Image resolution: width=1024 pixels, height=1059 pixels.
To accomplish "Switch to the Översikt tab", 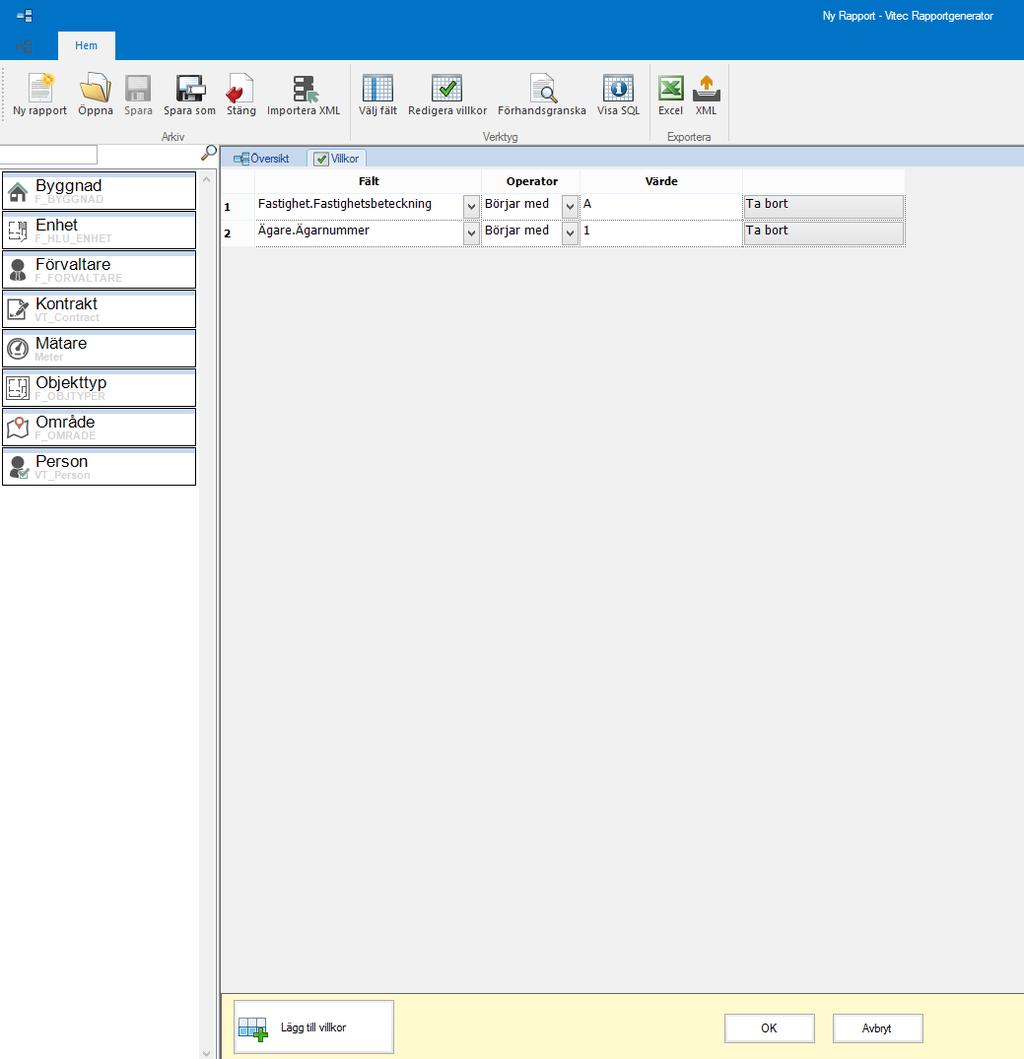I will 261,159.
